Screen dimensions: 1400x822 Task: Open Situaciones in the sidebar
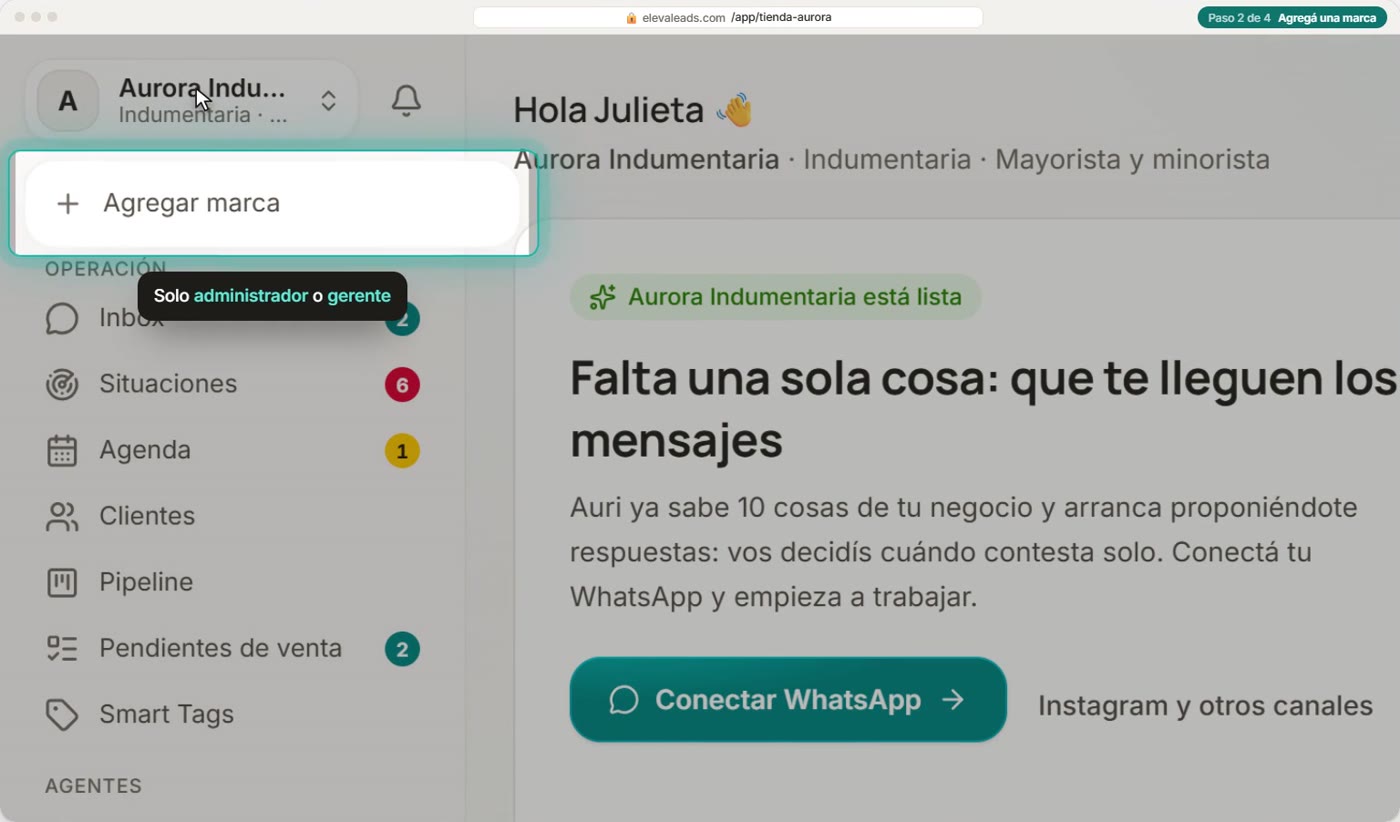(232, 384)
